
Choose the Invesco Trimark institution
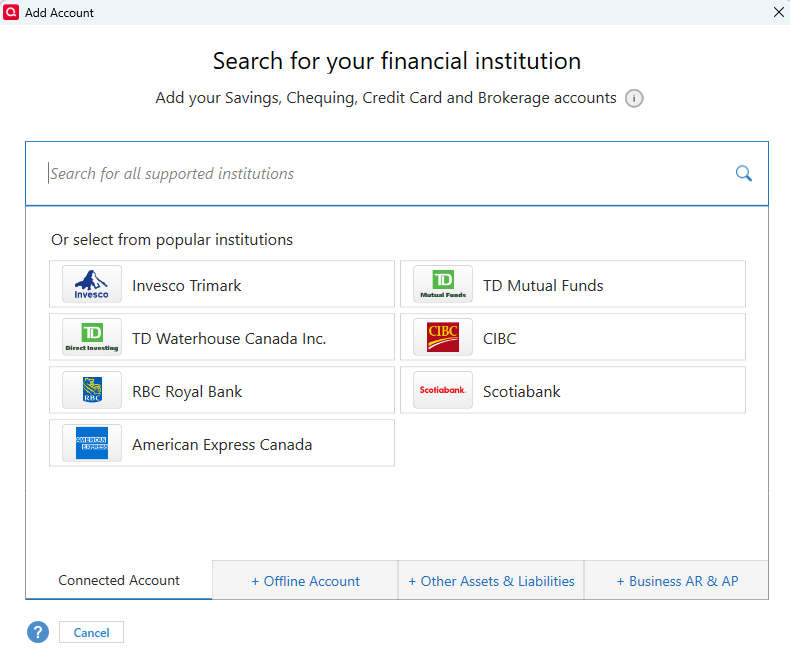click(x=187, y=285)
